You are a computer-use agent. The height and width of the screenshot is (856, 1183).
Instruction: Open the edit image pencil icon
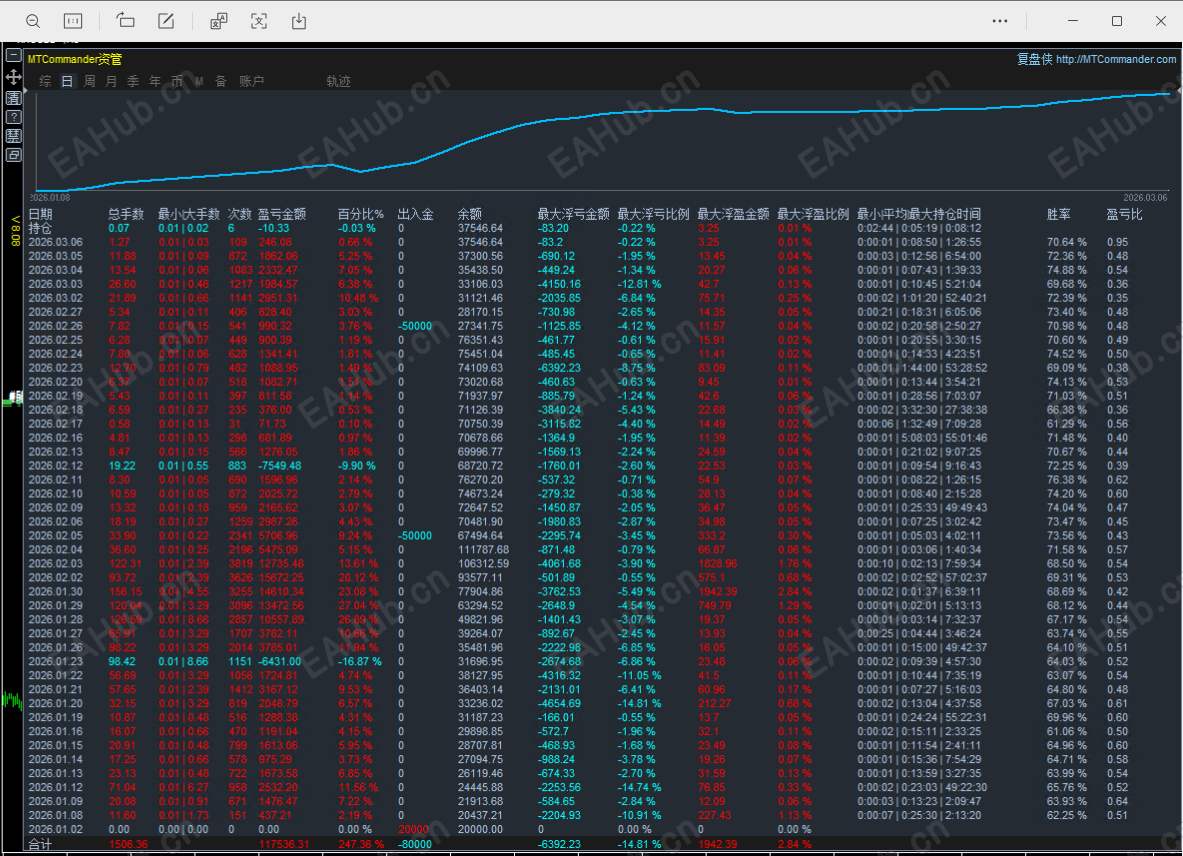click(x=166, y=21)
